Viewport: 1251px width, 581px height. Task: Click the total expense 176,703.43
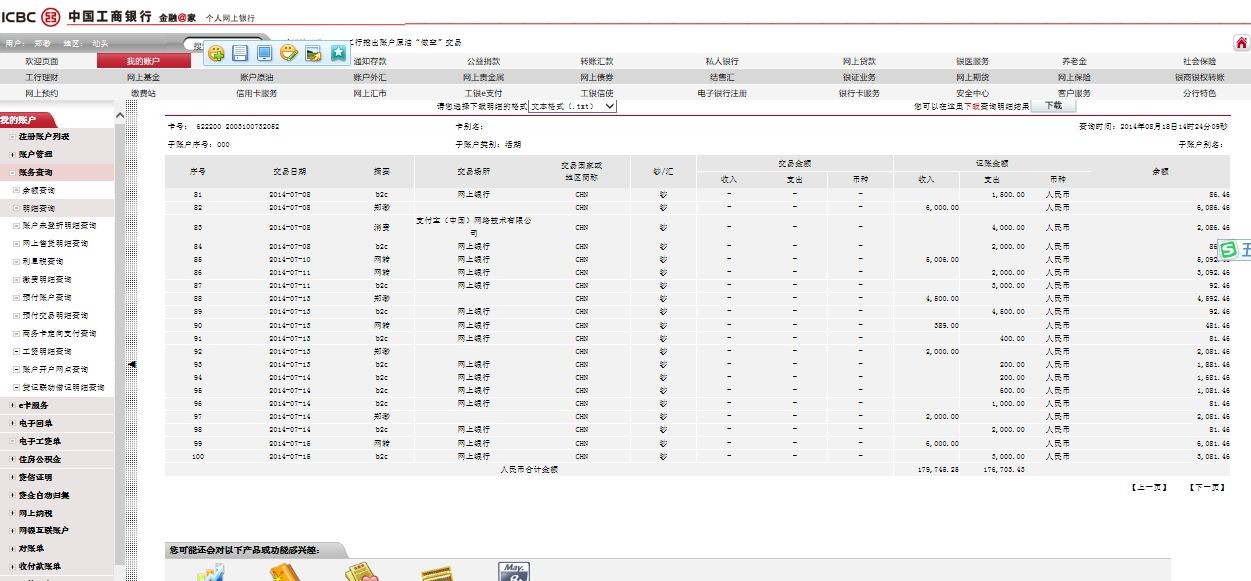tap(1005, 468)
